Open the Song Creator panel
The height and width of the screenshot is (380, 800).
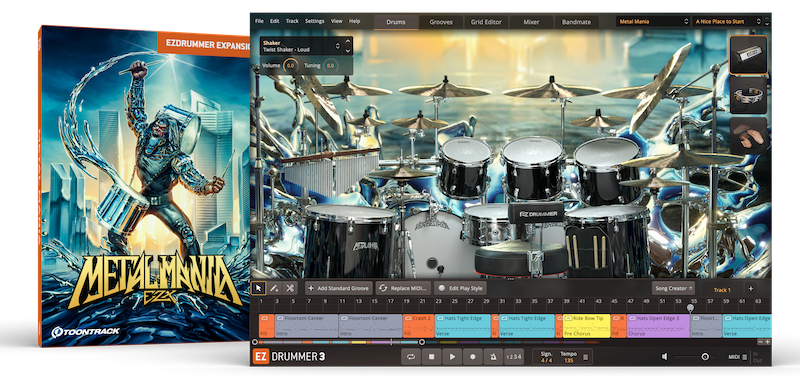click(x=673, y=288)
